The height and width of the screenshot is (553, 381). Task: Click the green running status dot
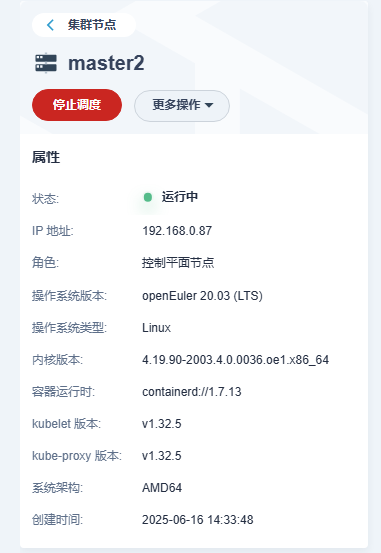coord(148,198)
